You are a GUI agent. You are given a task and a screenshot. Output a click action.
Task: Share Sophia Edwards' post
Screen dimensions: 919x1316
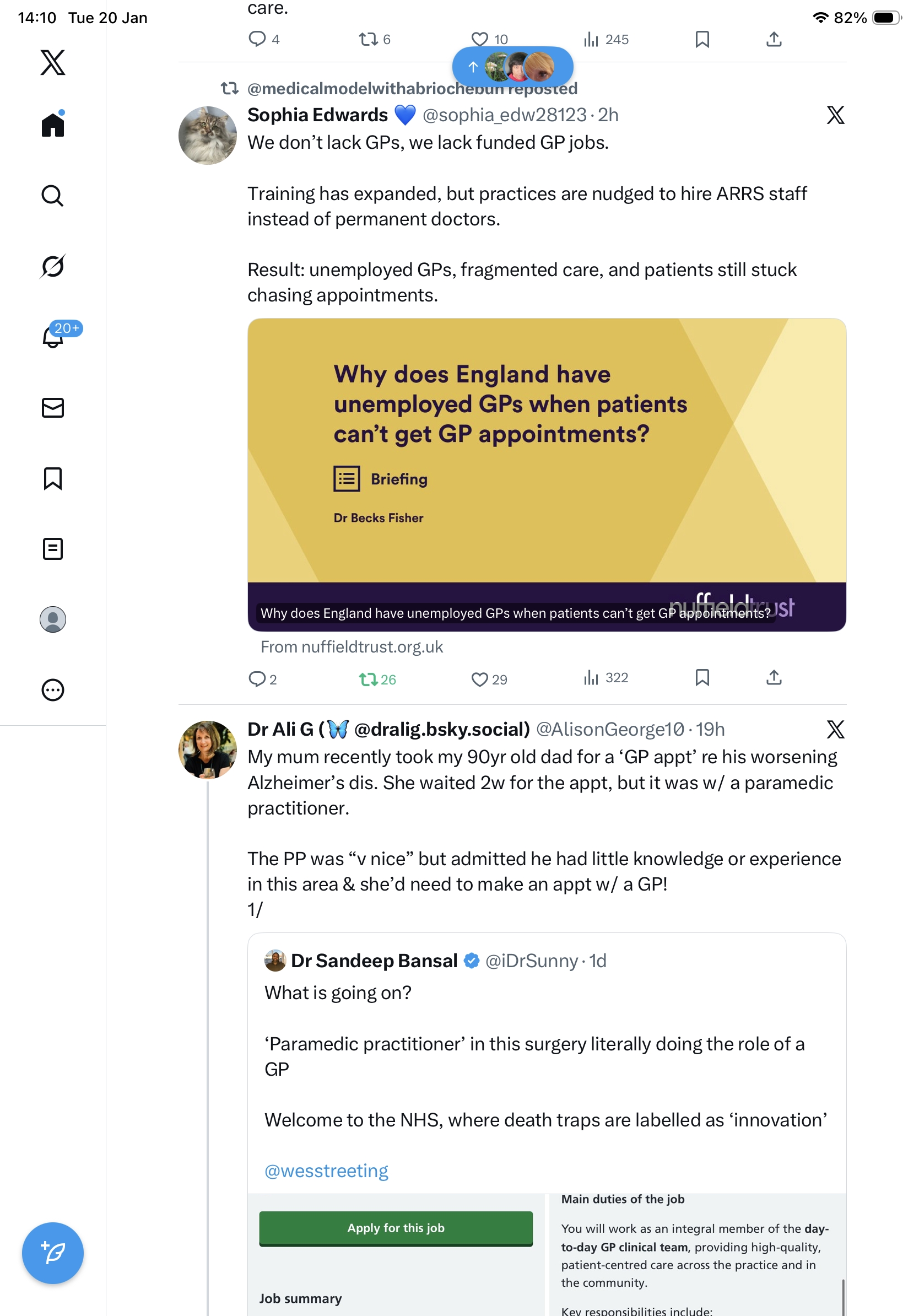coord(774,677)
